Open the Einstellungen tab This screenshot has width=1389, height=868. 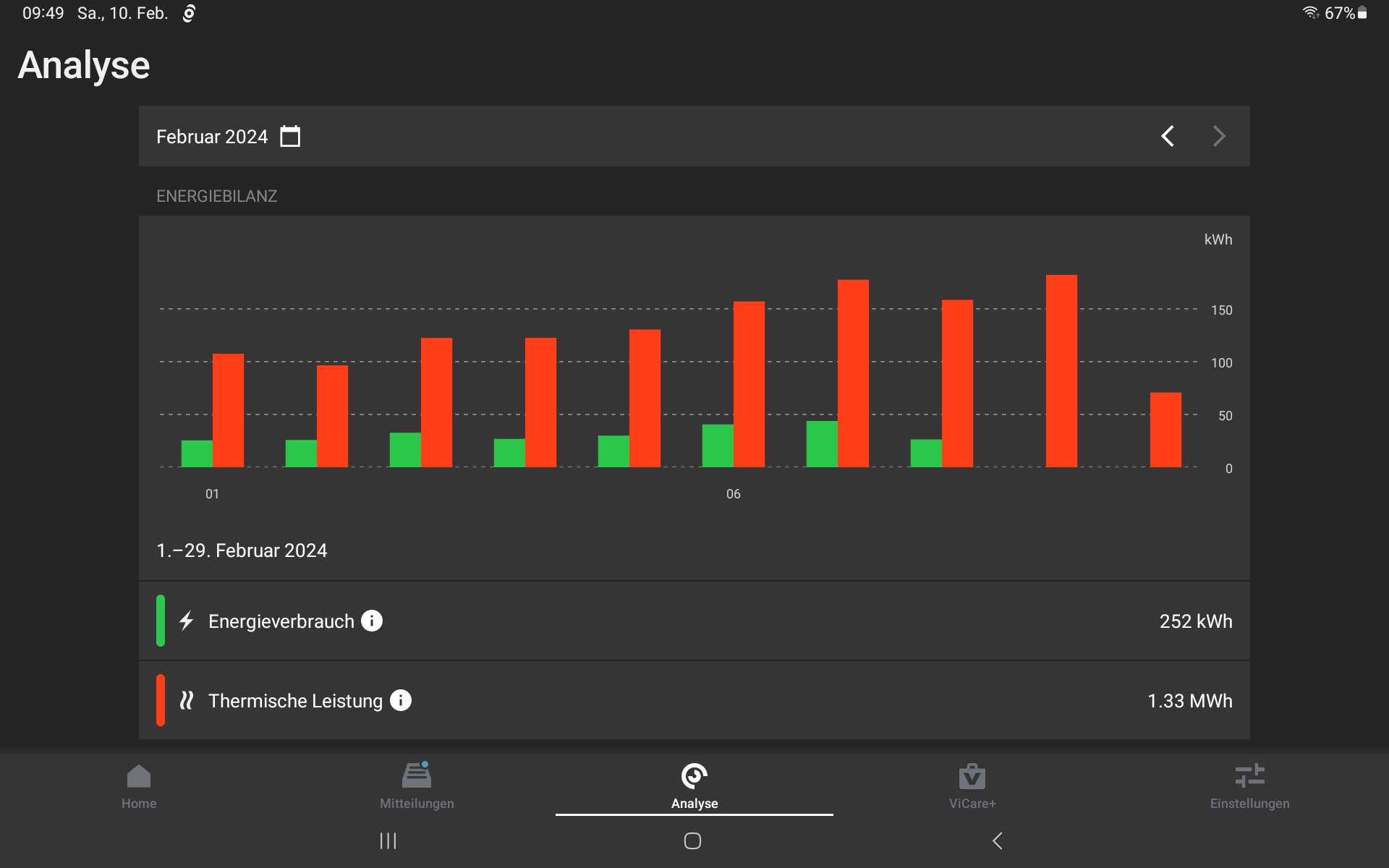point(1250,787)
